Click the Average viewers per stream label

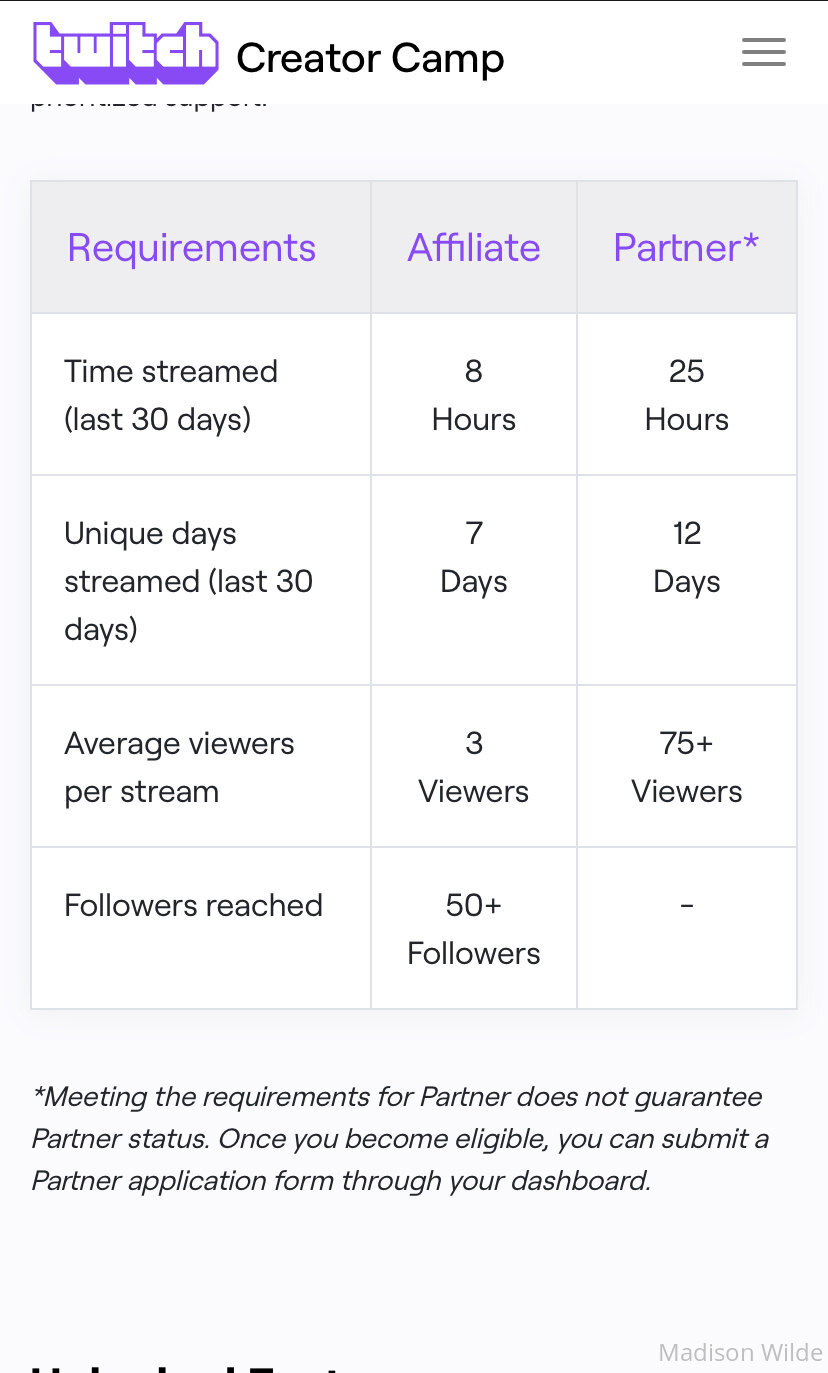pyautogui.click(x=180, y=767)
